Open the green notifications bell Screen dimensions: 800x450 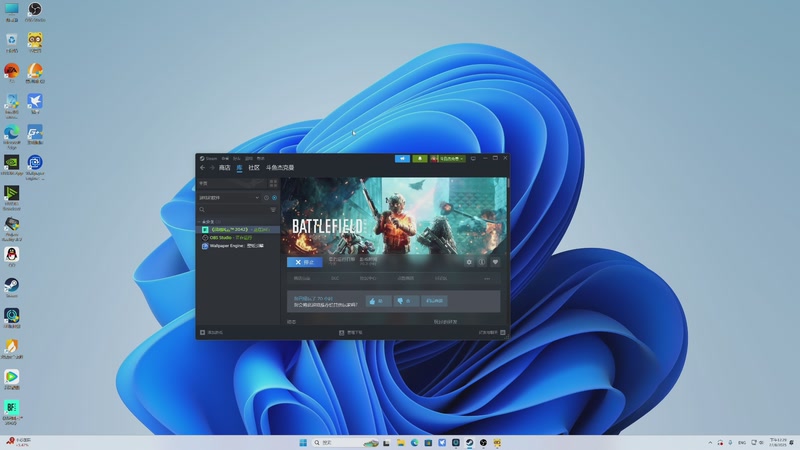coord(419,159)
